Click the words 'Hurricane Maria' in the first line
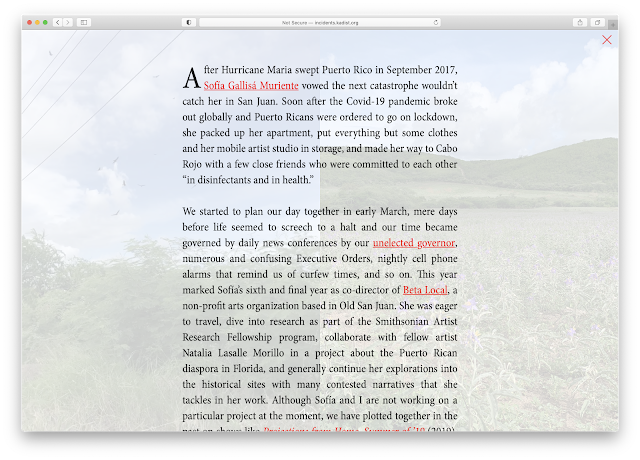Image resolution: width=640 pixels, height=460 pixels. point(257,70)
